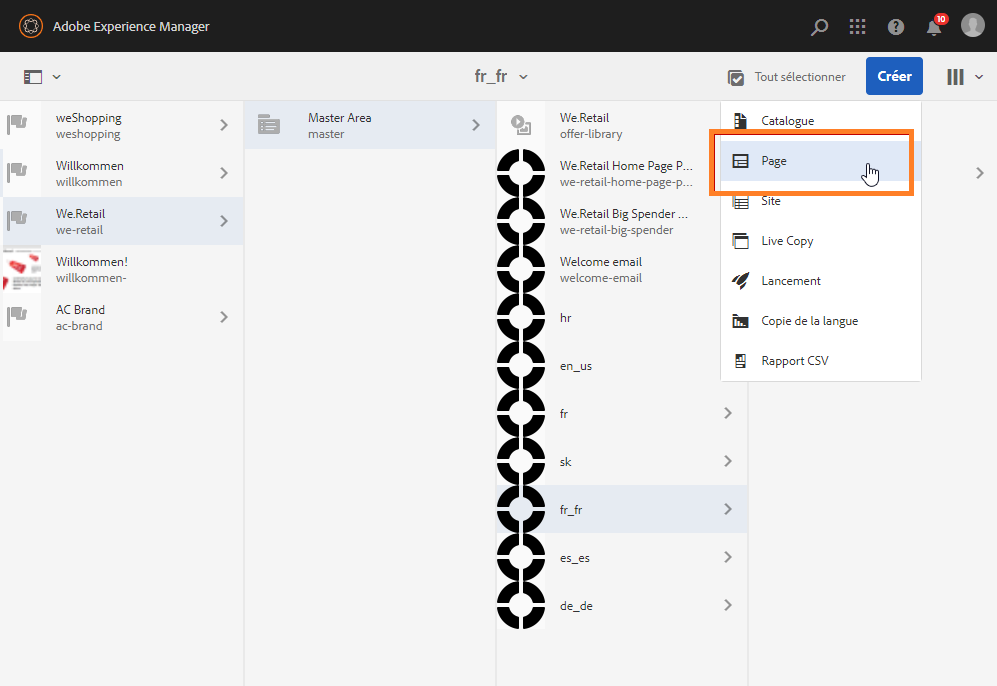The height and width of the screenshot is (686, 997).
Task: Click the Copie de la langue icon
Action: (740, 321)
